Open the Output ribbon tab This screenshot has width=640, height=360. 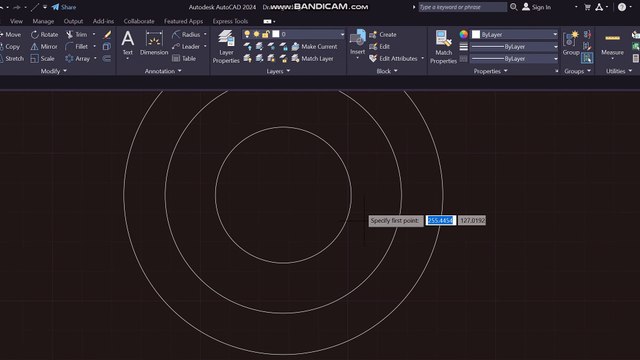[x=73, y=21]
